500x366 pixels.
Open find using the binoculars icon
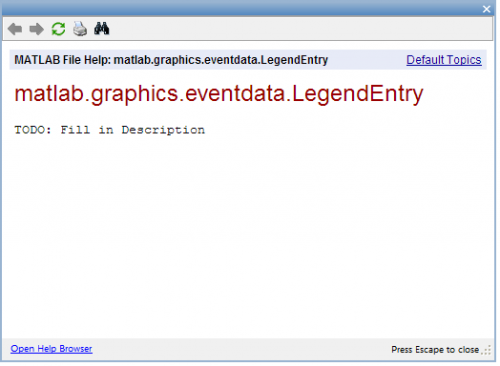coord(102,29)
